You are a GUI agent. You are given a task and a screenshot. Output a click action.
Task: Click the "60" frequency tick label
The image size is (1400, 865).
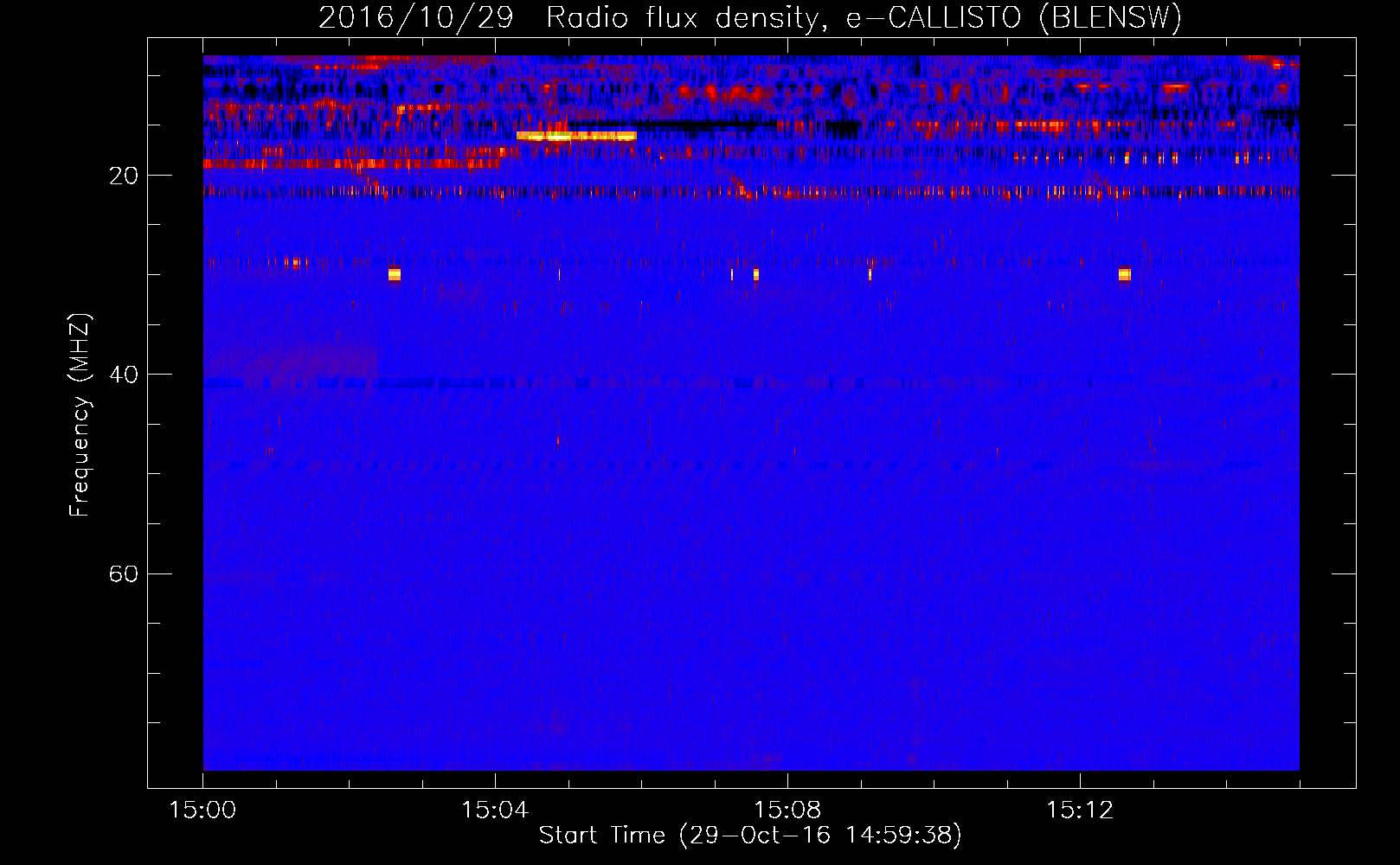point(124,573)
